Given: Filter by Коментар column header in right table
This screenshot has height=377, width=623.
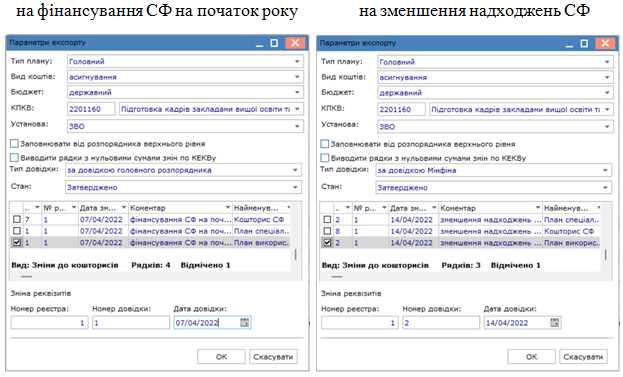Looking at the screenshot, I should [x=538, y=208].
